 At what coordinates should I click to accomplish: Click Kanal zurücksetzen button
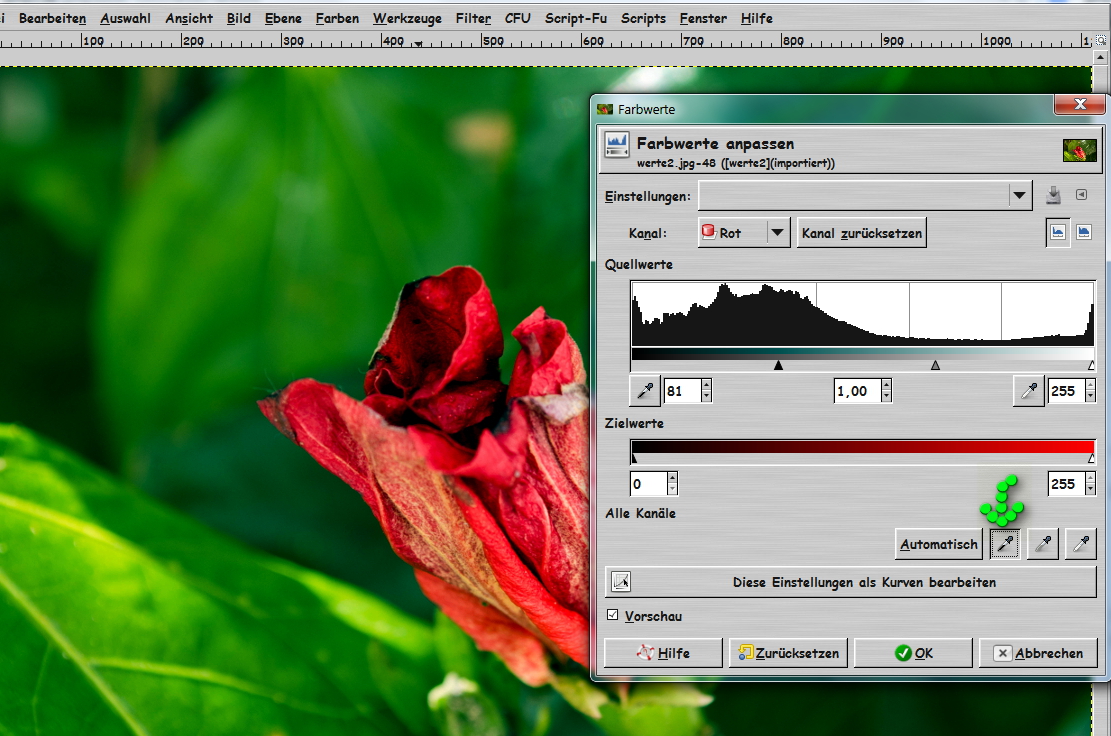861,233
